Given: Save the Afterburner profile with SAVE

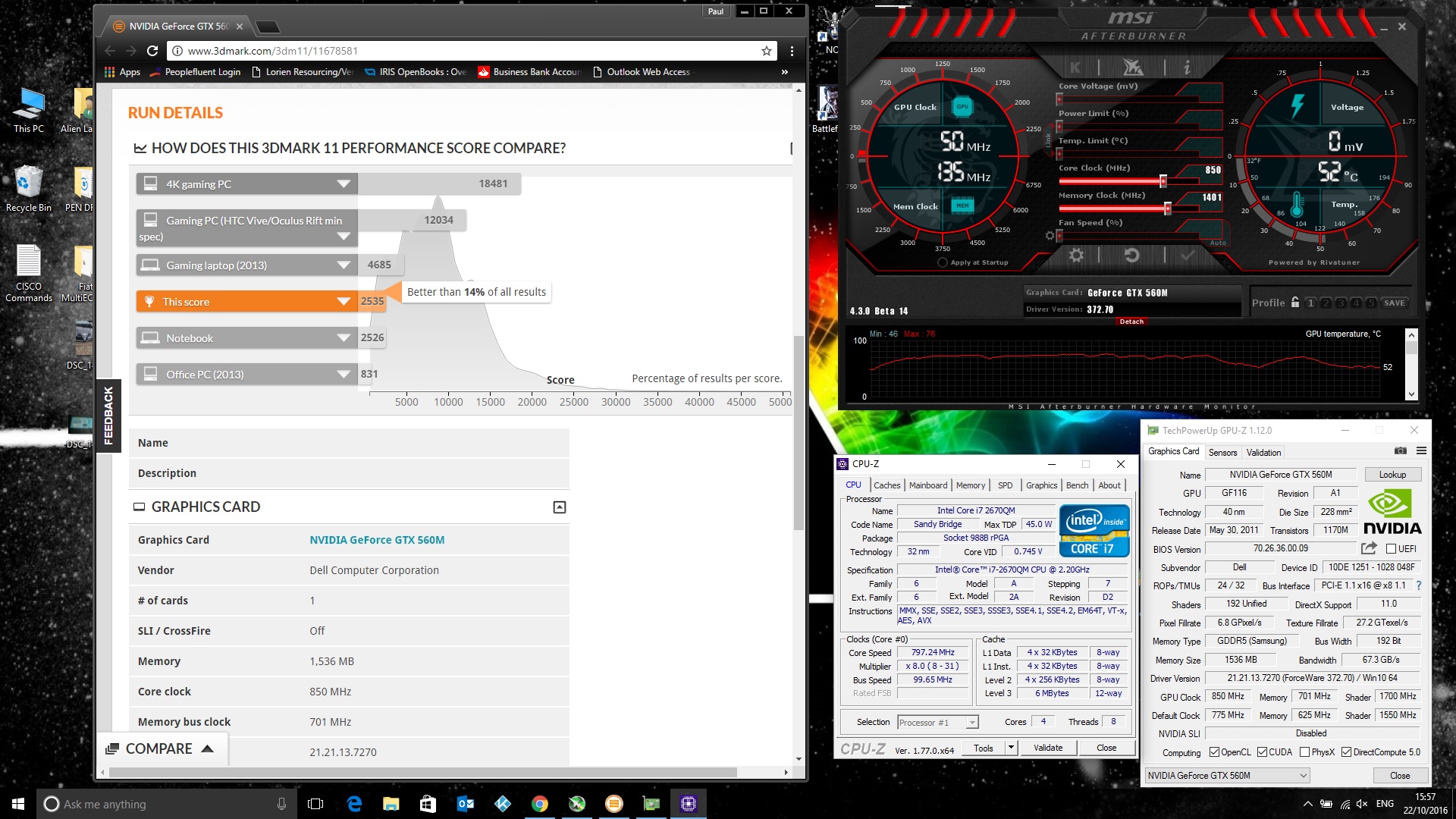Looking at the screenshot, I should [1394, 303].
